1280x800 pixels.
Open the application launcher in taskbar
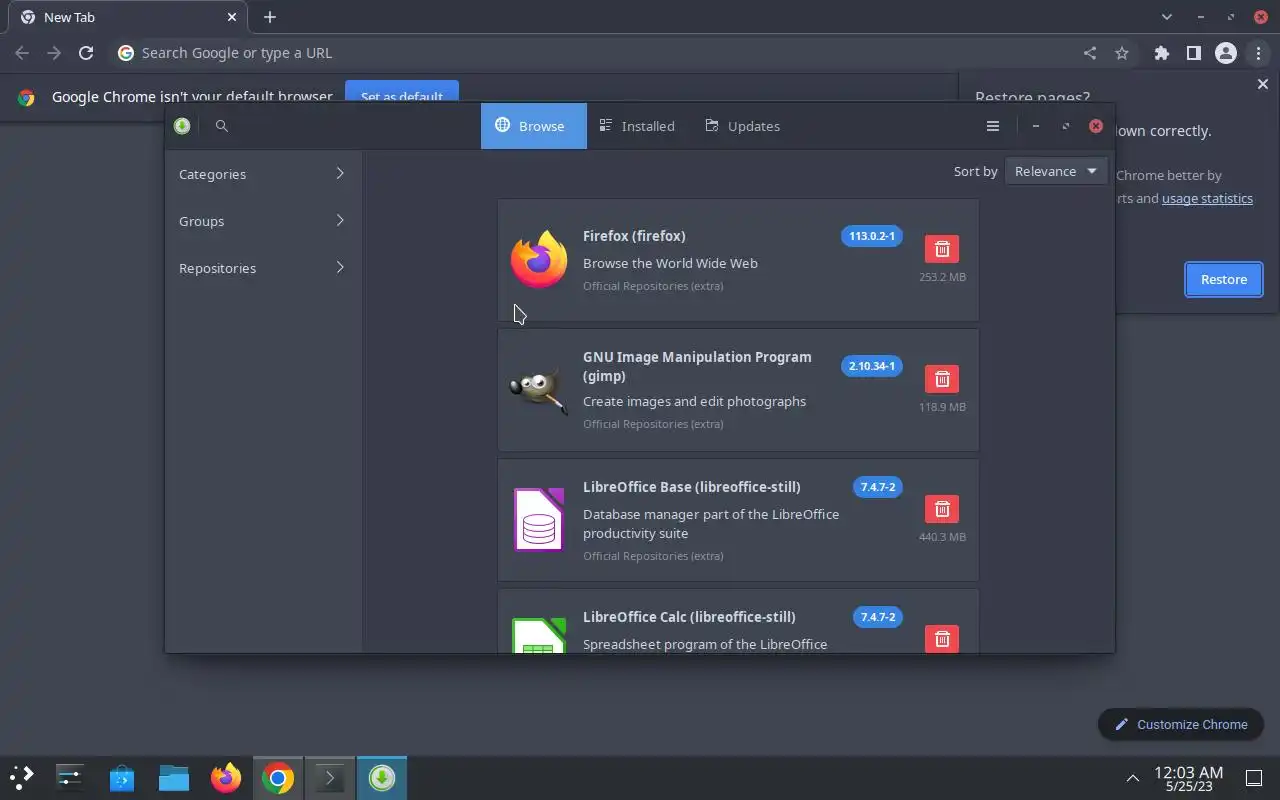tap(22, 777)
